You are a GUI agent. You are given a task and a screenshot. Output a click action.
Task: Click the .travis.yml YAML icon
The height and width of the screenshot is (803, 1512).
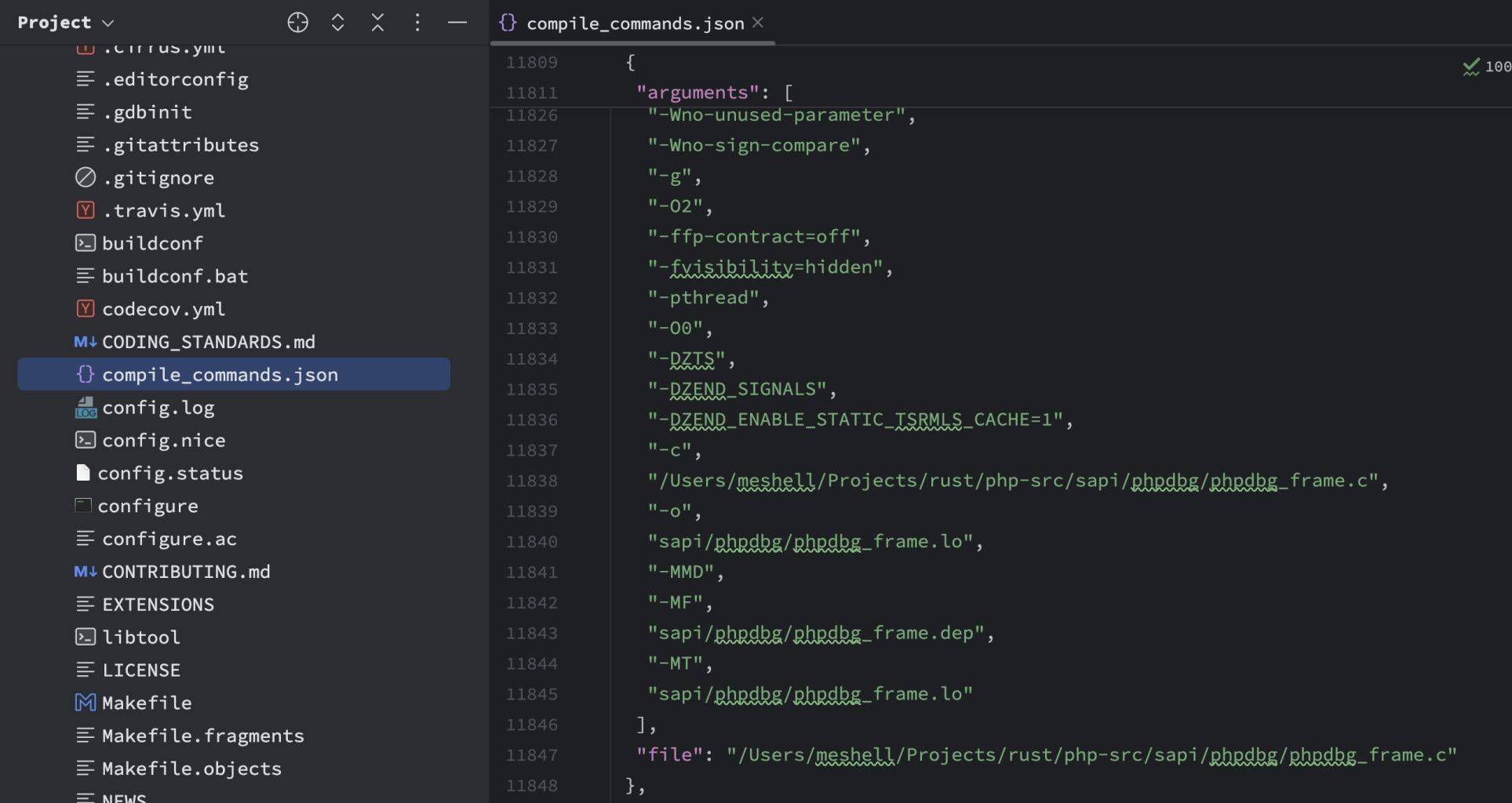[85, 210]
